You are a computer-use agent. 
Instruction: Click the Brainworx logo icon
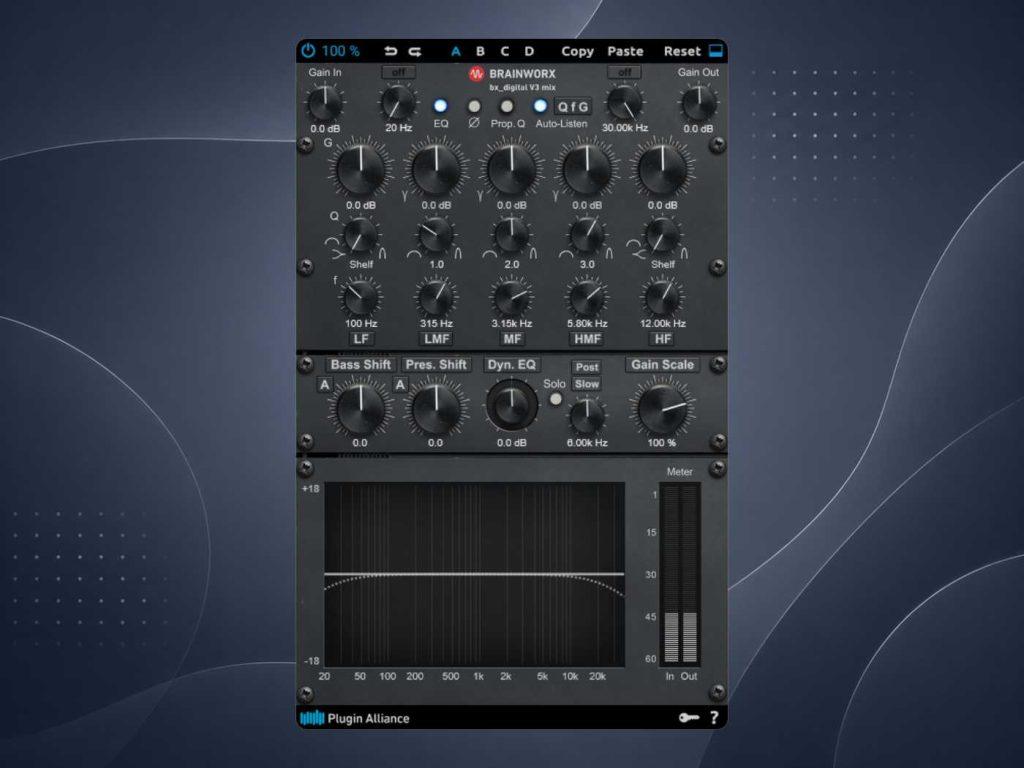pos(476,74)
